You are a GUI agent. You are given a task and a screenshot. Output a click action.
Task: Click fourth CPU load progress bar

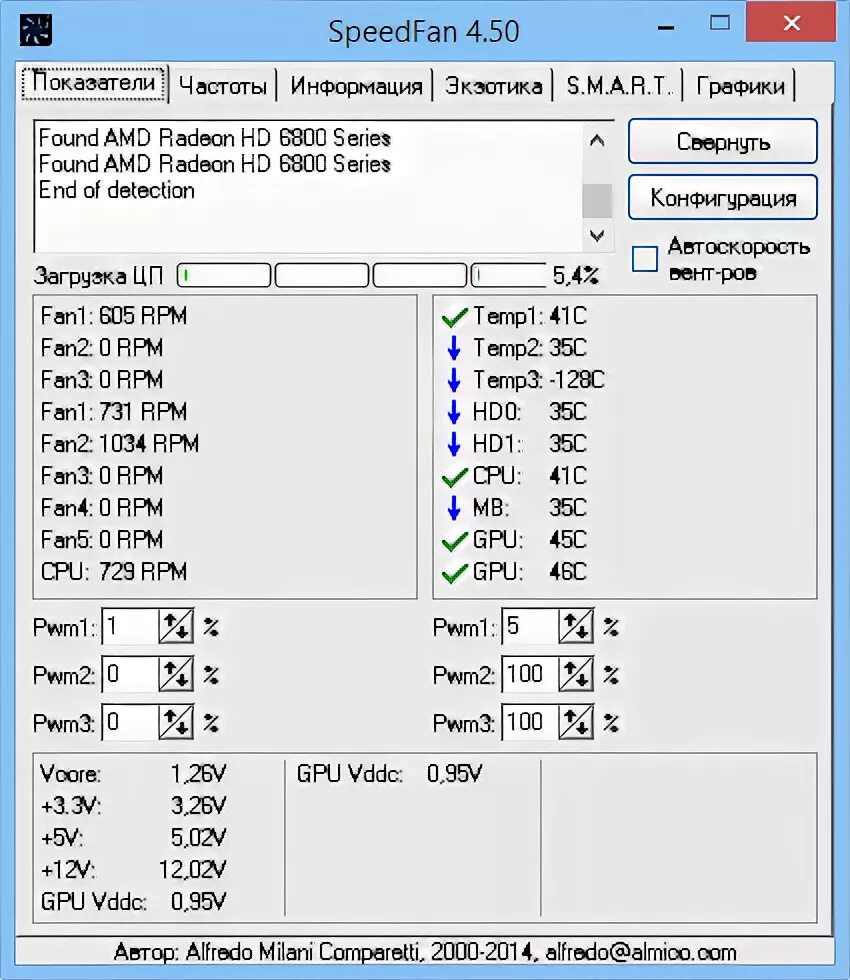click(508, 275)
